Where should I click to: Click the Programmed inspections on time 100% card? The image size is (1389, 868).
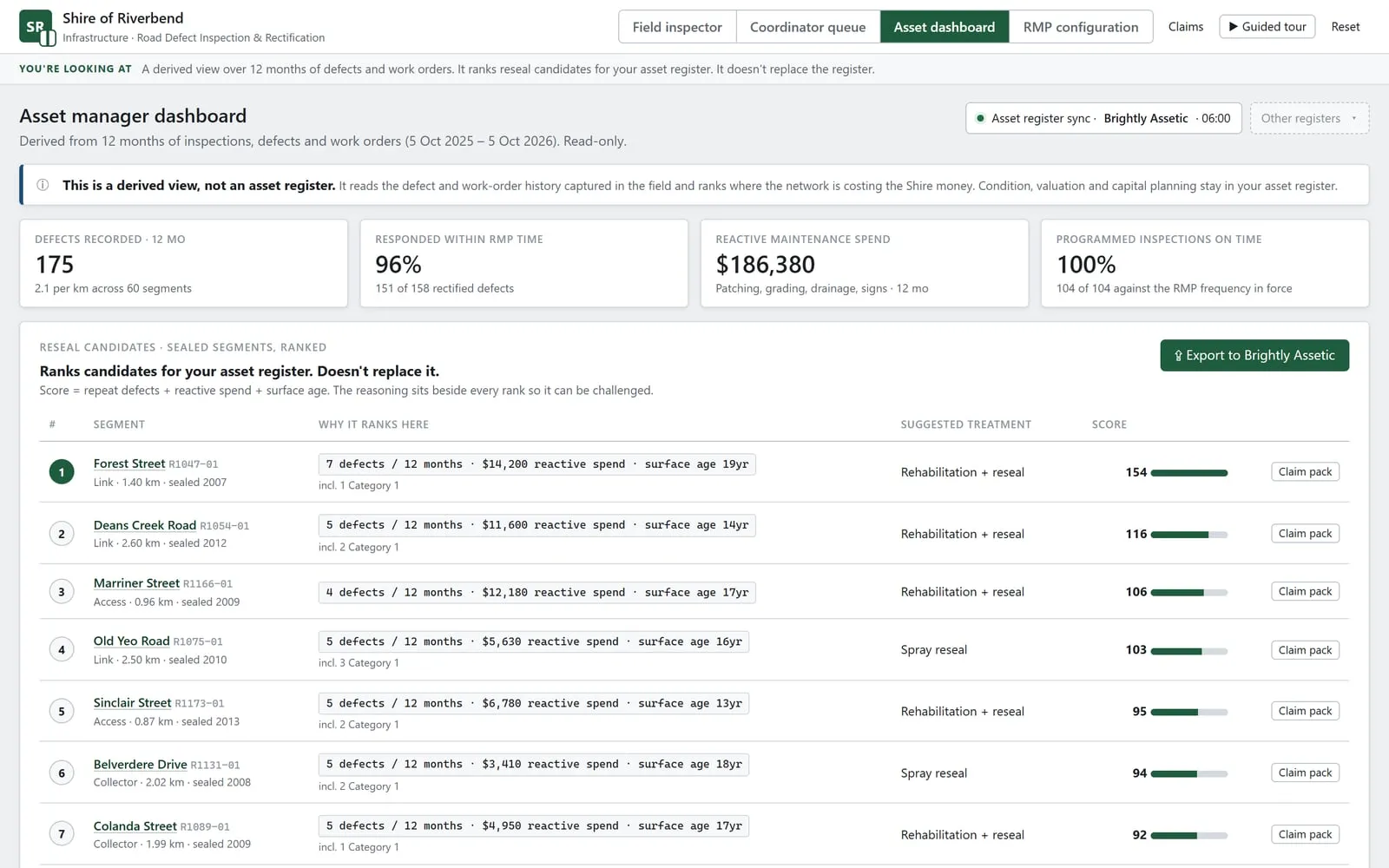[x=1205, y=263]
